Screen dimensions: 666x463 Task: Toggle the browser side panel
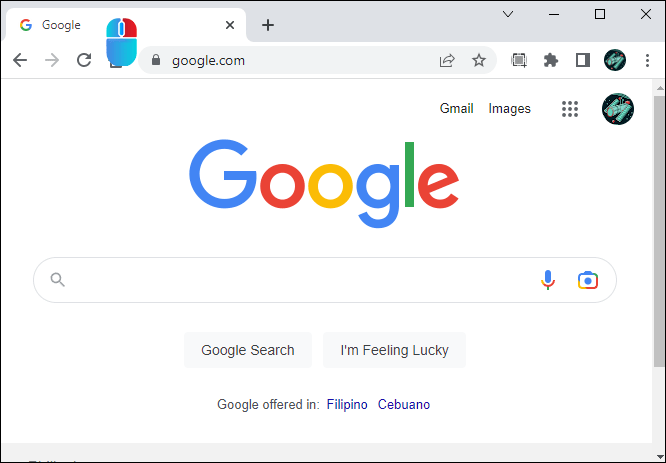(582, 60)
